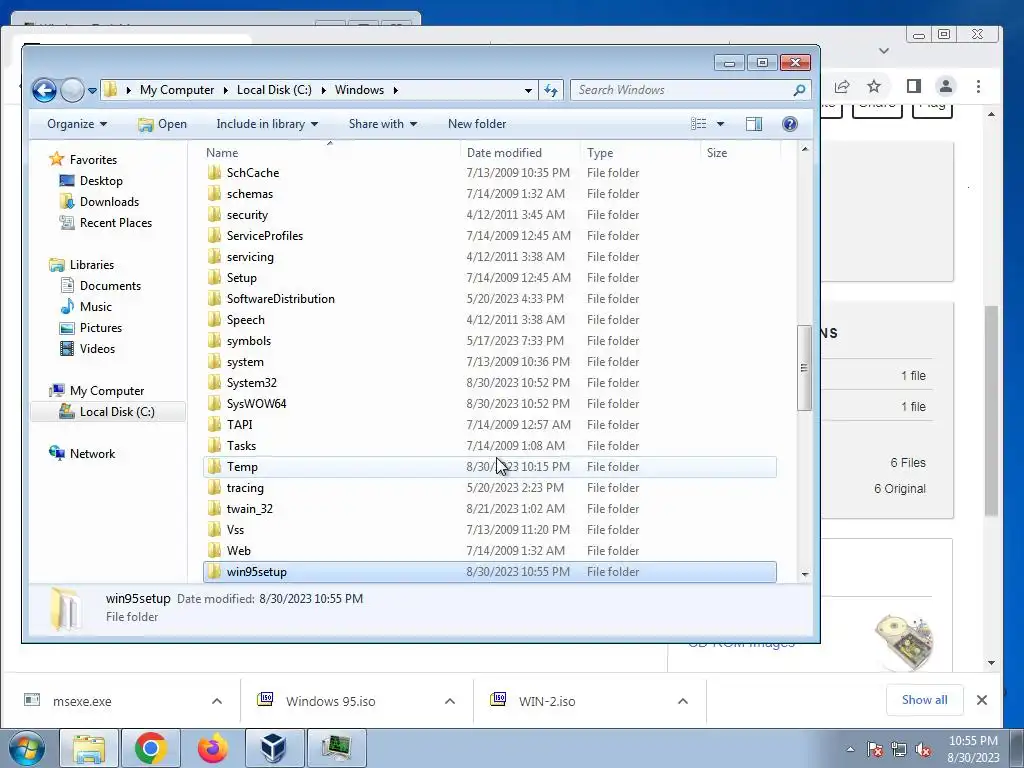Select the SysWOW64 folder icon
Viewport: 1024px width, 768px height.
(x=214, y=404)
